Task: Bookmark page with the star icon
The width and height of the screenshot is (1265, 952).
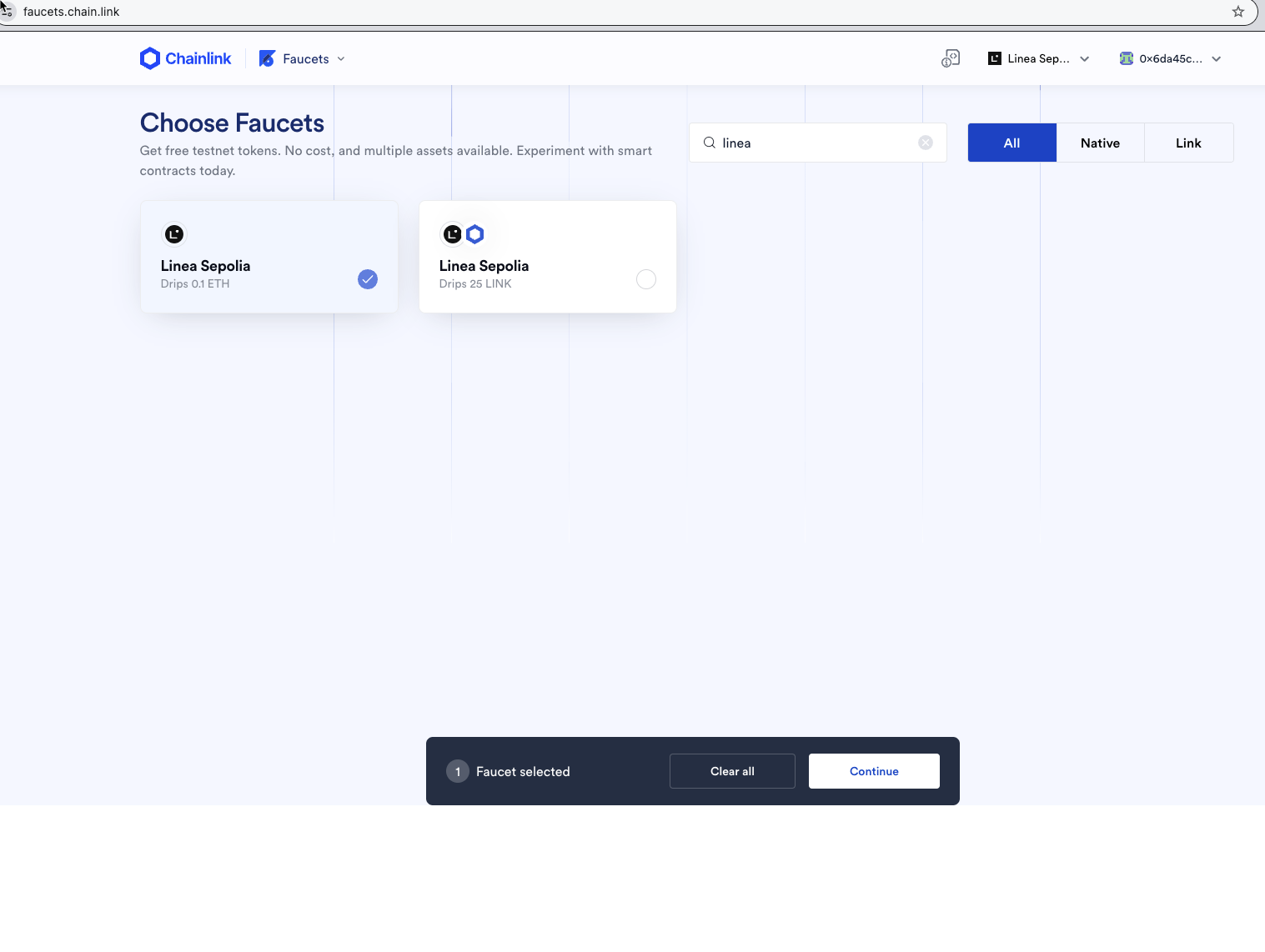Action: [1238, 12]
